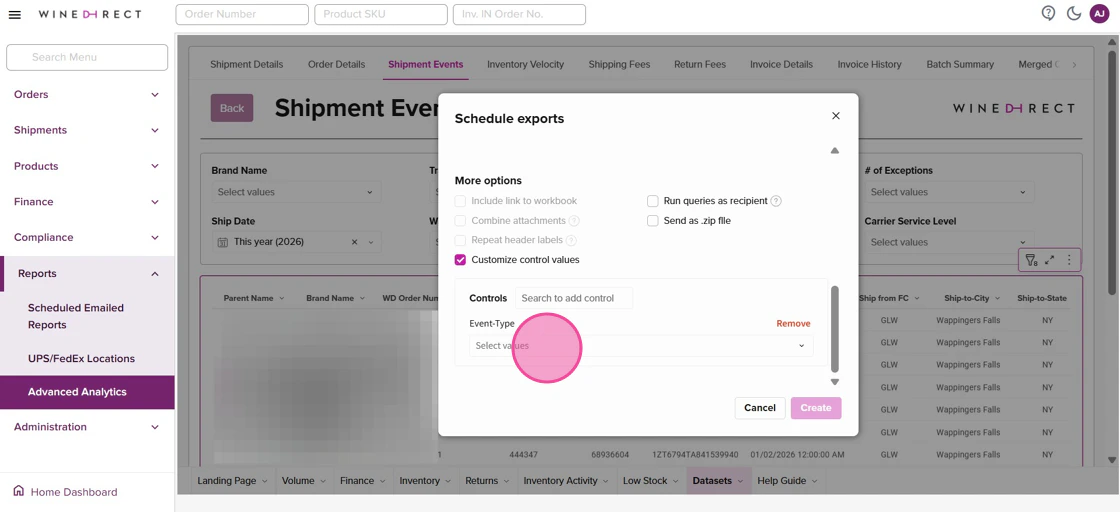Collapse the Reports menu section
Screen dimensions: 1120x512
(87, 273)
